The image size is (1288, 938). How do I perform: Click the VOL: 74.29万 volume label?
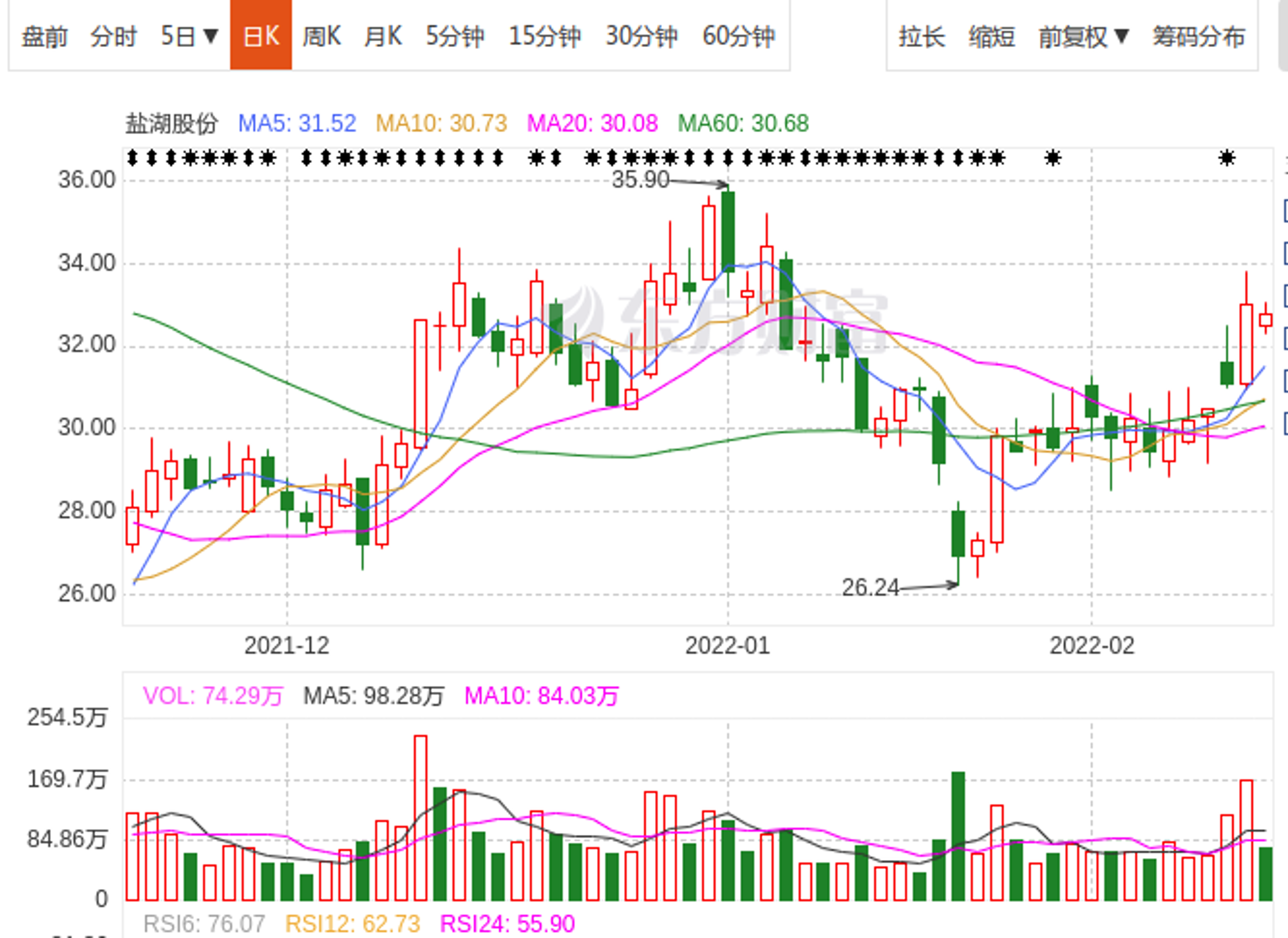tap(213, 696)
